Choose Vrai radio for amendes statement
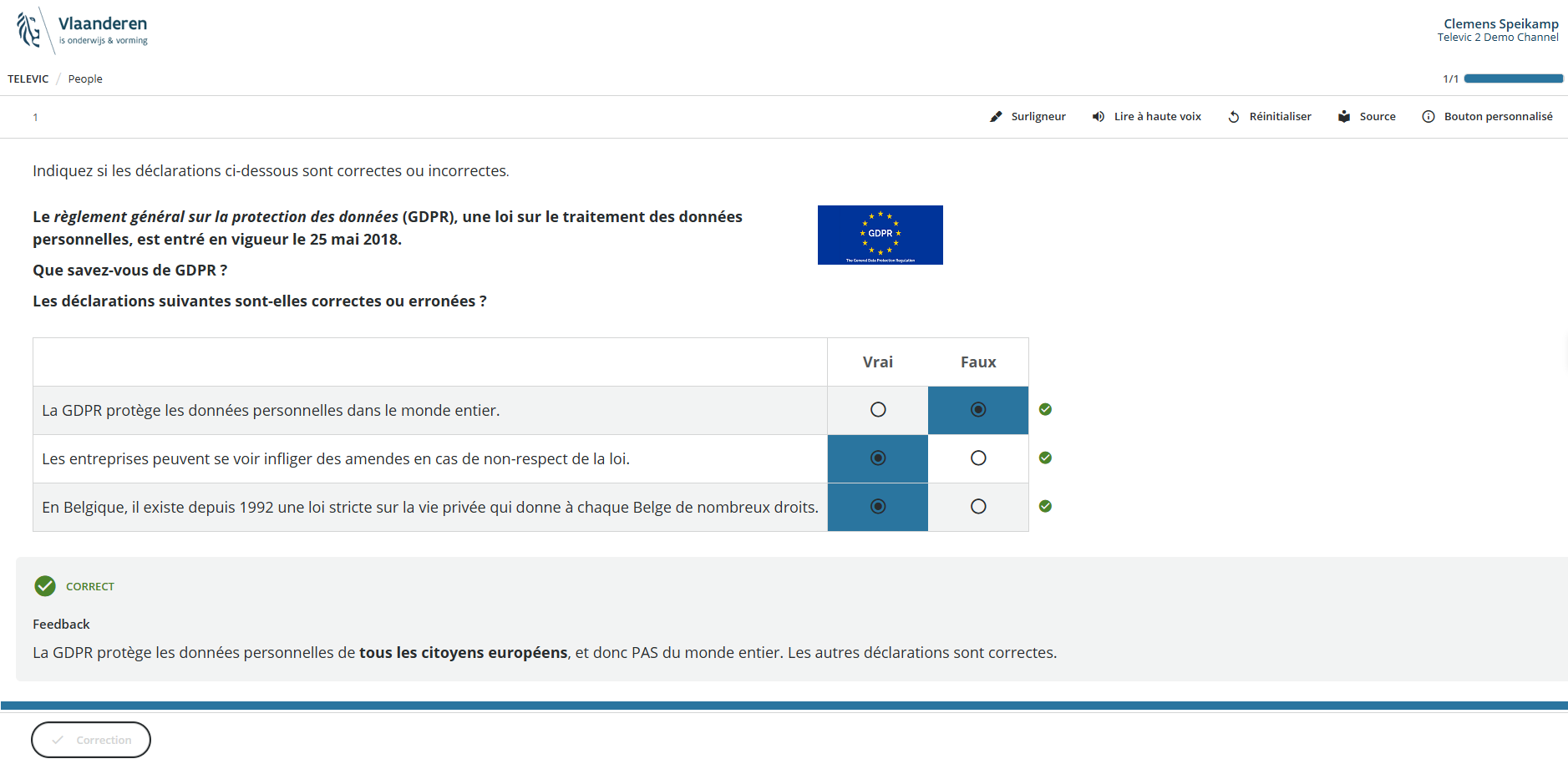This screenshot has width=1568, height=764. point(878,458)
